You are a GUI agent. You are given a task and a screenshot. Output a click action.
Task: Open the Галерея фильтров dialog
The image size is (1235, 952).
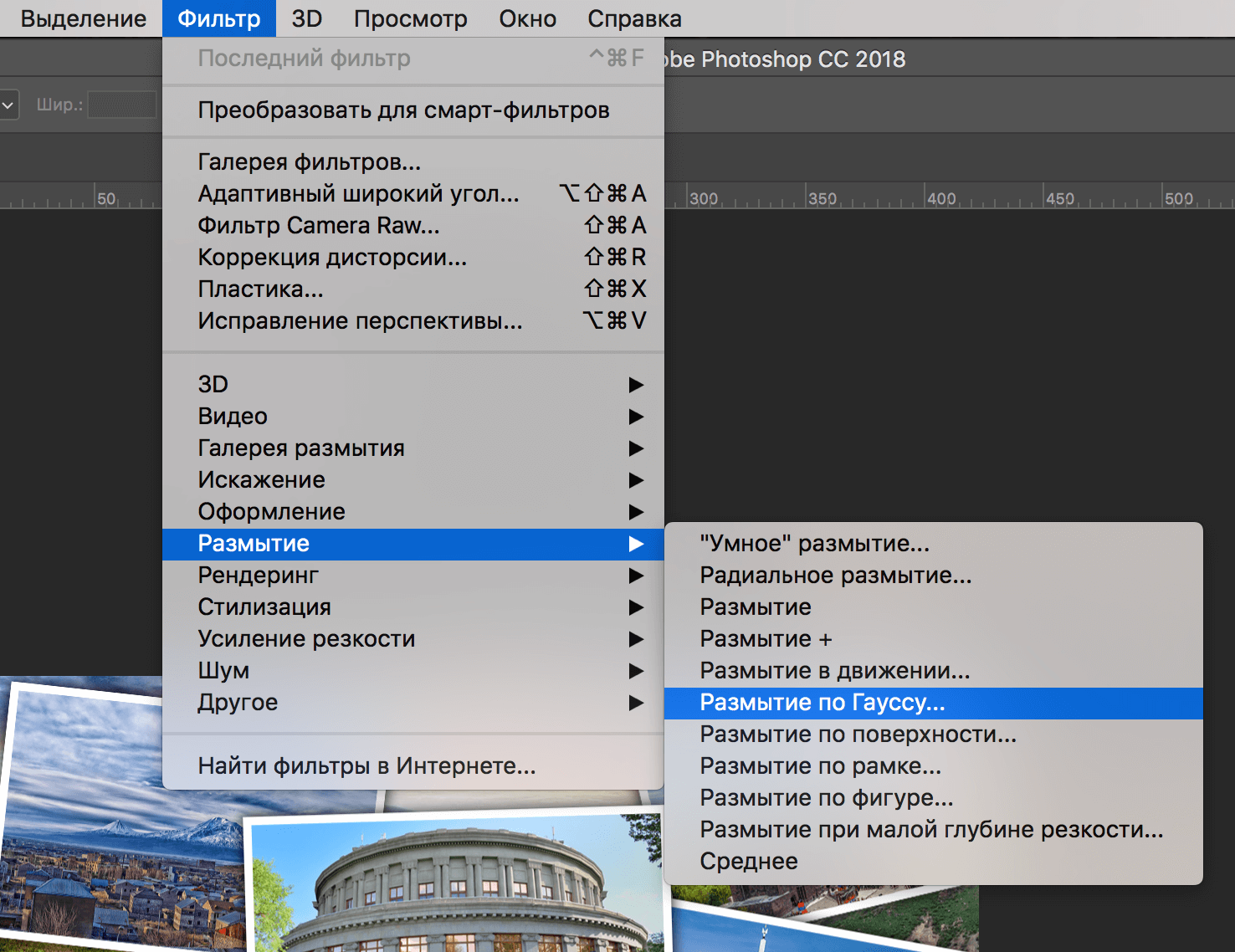click(310, 161)
